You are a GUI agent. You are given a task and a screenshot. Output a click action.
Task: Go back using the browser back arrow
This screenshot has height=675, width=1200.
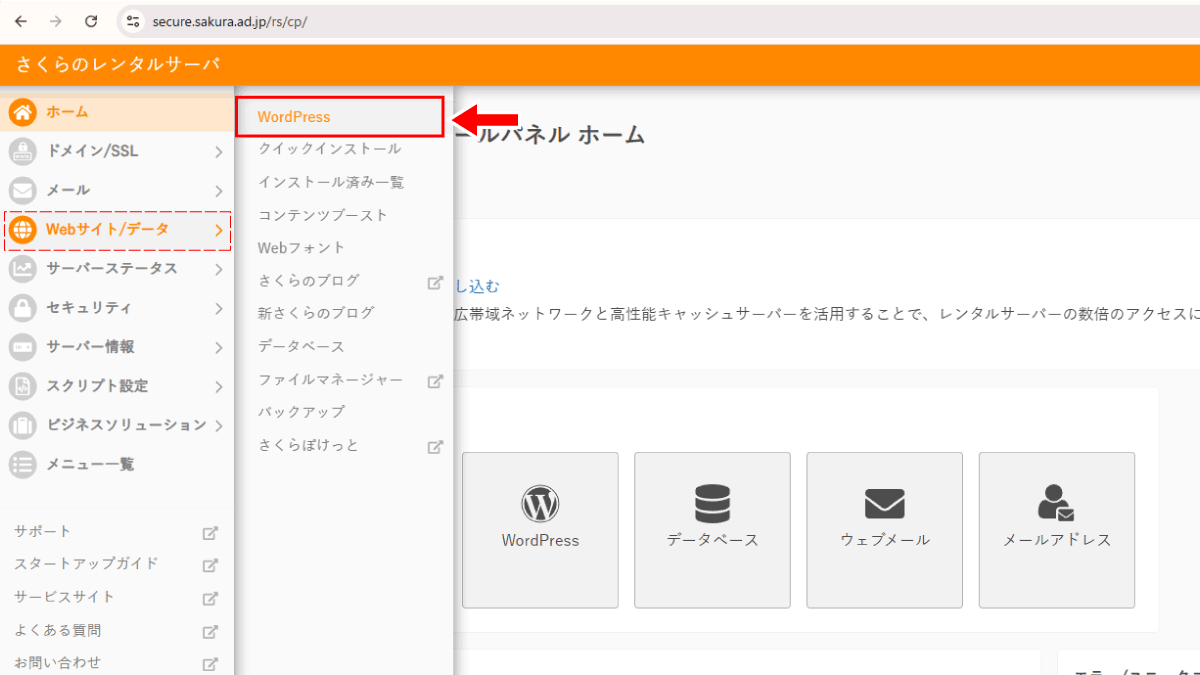pos(21,21)
